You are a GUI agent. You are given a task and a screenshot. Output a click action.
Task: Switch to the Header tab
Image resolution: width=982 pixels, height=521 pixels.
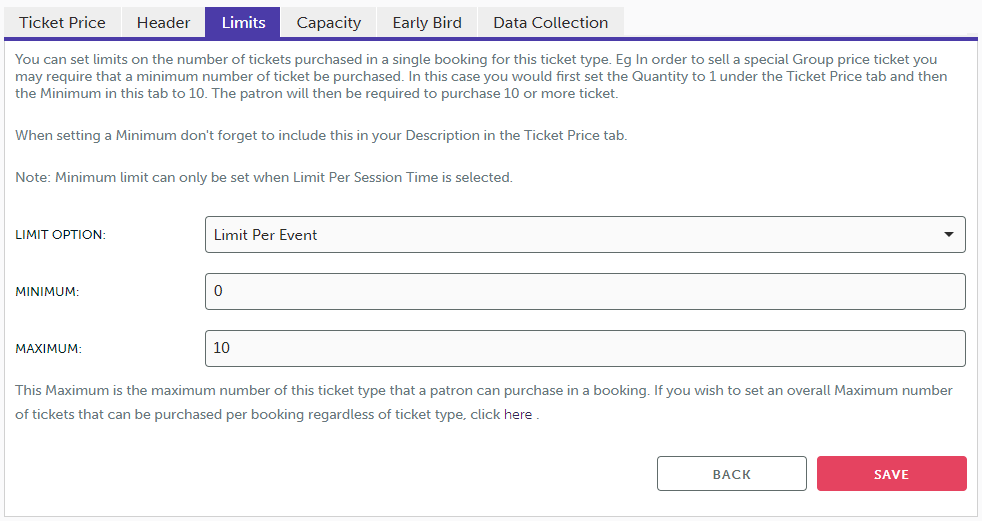[x=163, y=22]
